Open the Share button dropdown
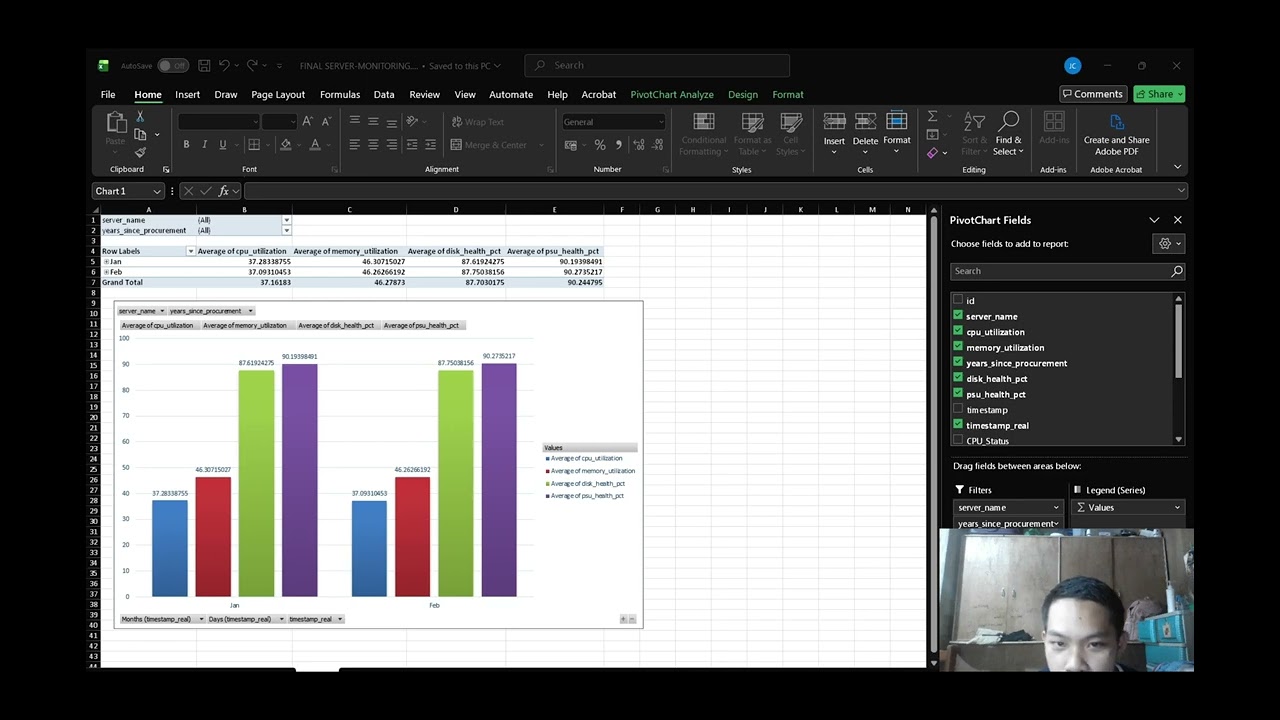Screen dimensions: 1280x720 (x=1180, y=94)
